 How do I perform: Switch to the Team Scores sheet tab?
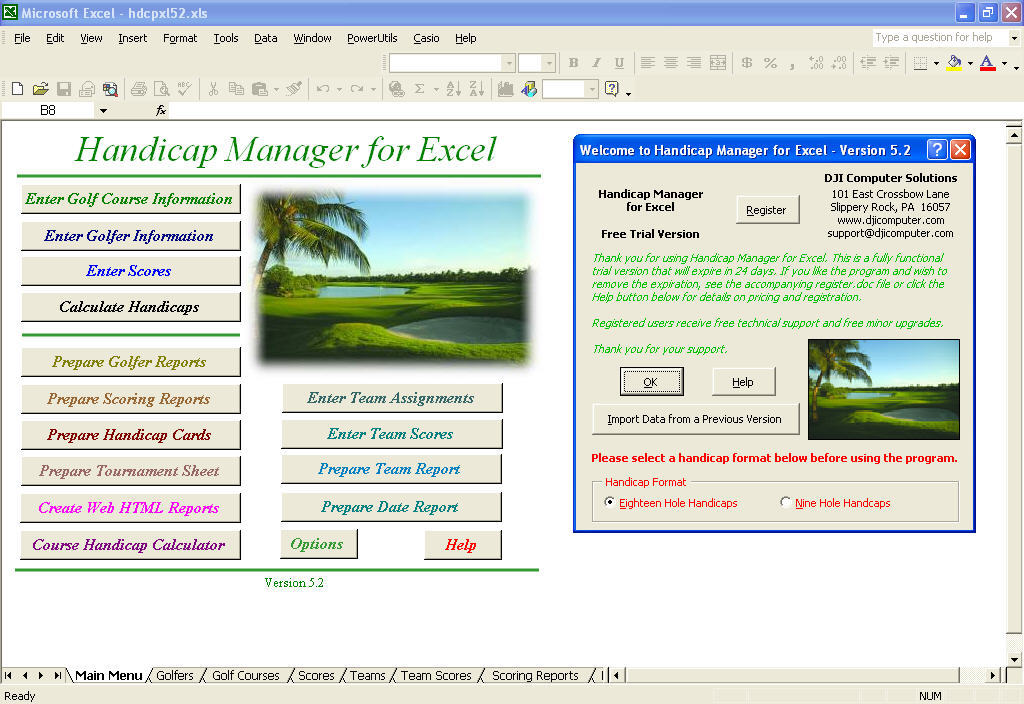(x=436, y=675)
